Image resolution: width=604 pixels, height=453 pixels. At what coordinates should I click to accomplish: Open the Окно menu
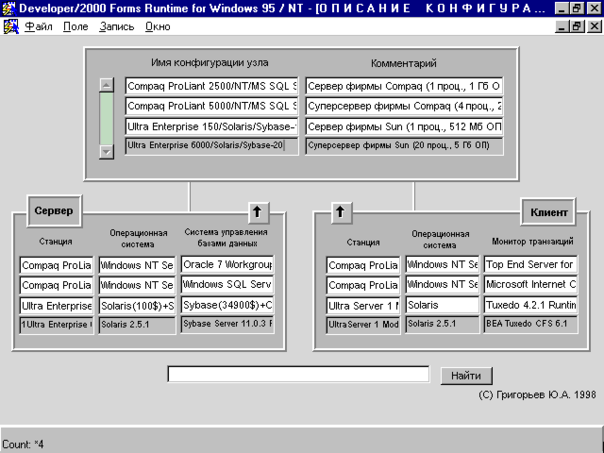[158, 27]
